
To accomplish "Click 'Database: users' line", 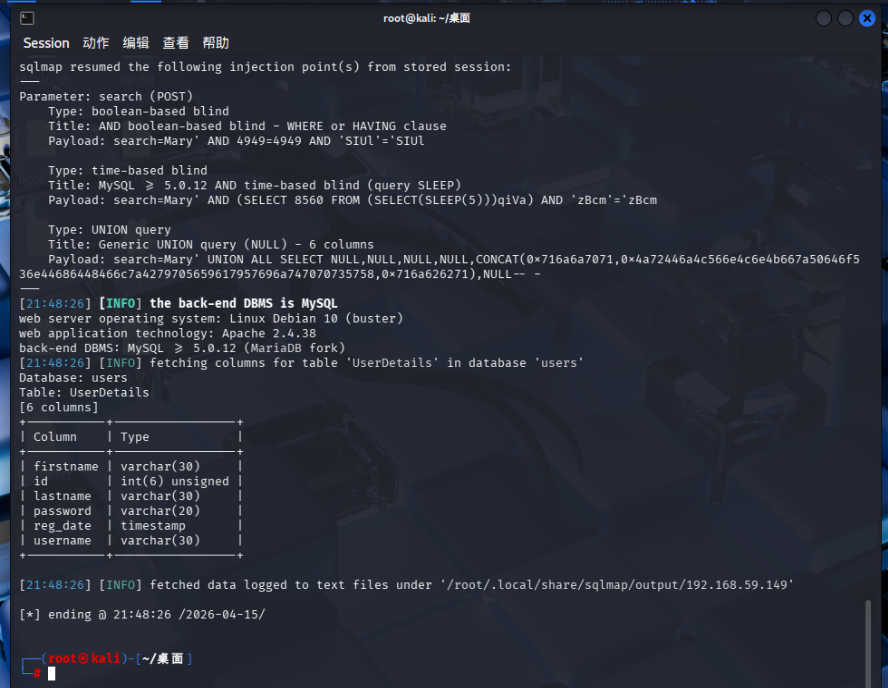I will tap(73, 378).
